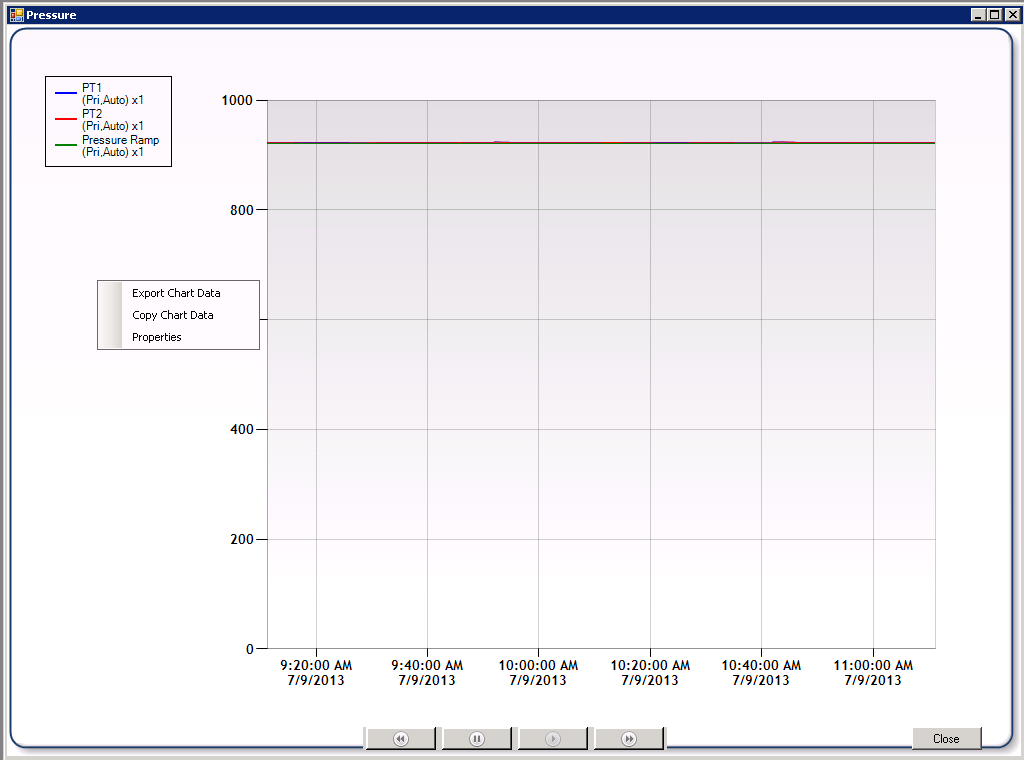Select the PT2 legend label

point(92,113)
